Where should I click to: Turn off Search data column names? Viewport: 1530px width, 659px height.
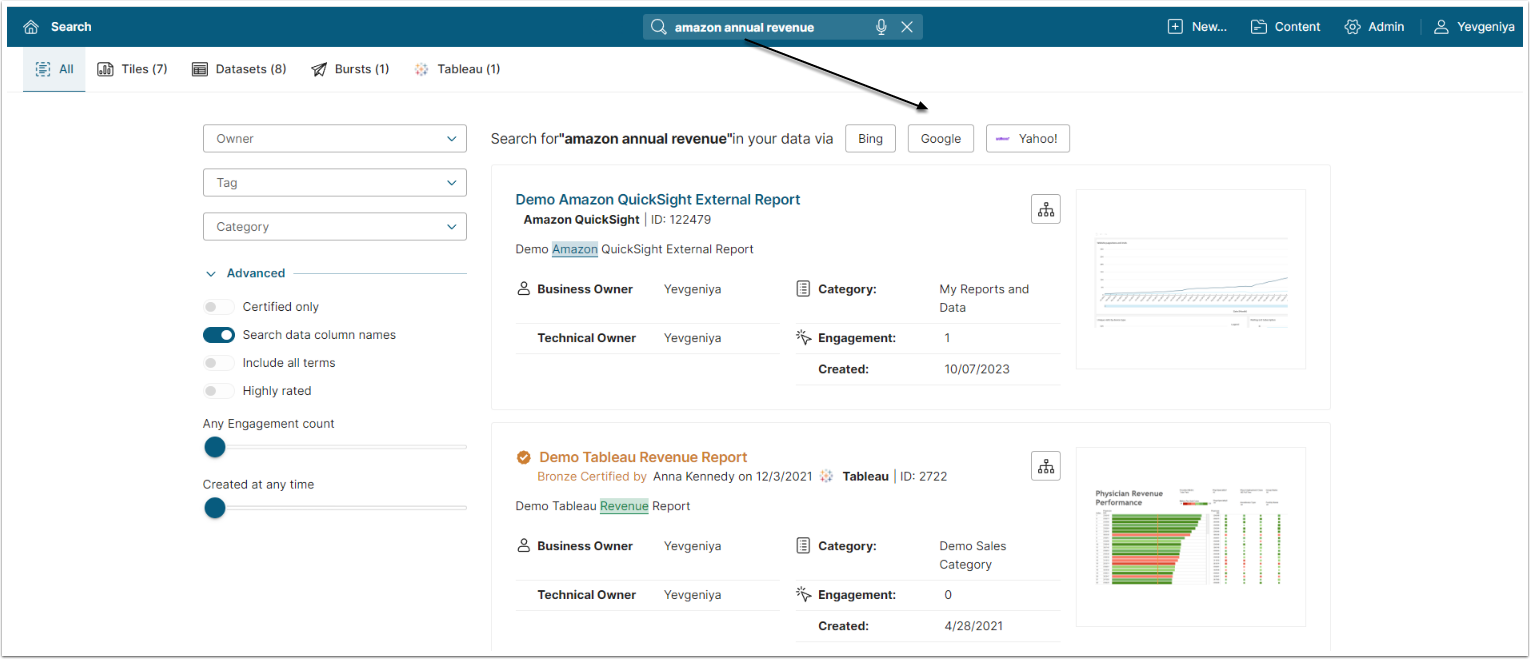click(219, 335)
